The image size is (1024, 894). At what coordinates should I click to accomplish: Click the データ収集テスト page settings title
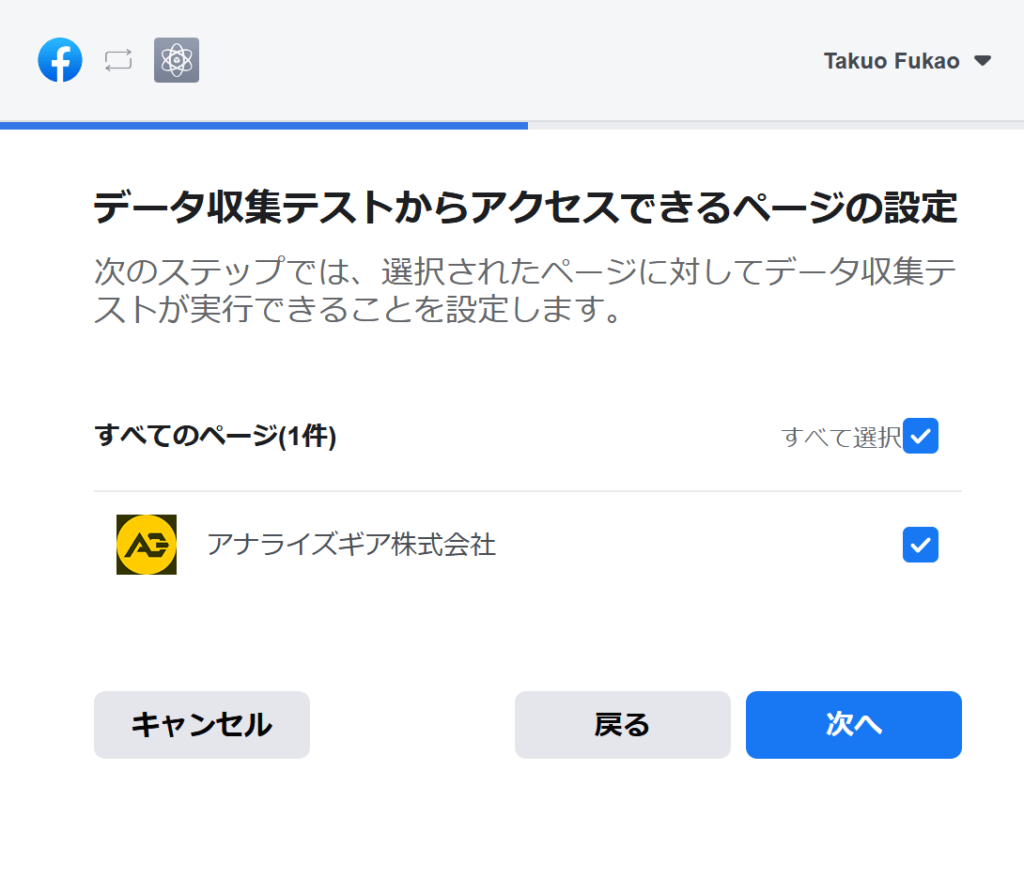526,208
